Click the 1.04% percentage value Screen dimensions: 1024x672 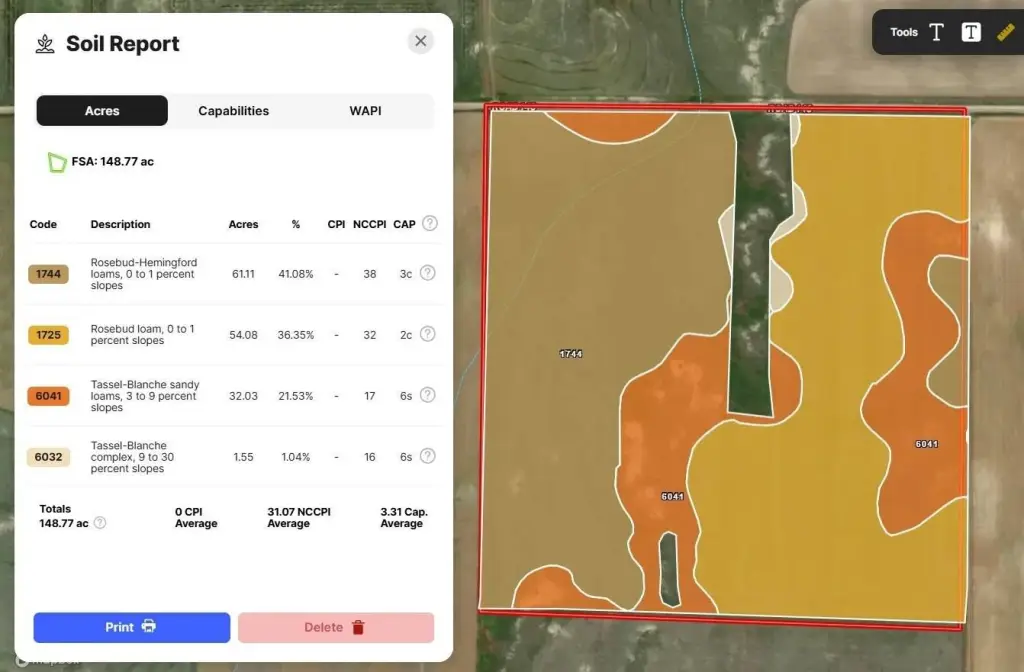click(x=296, y=457)
